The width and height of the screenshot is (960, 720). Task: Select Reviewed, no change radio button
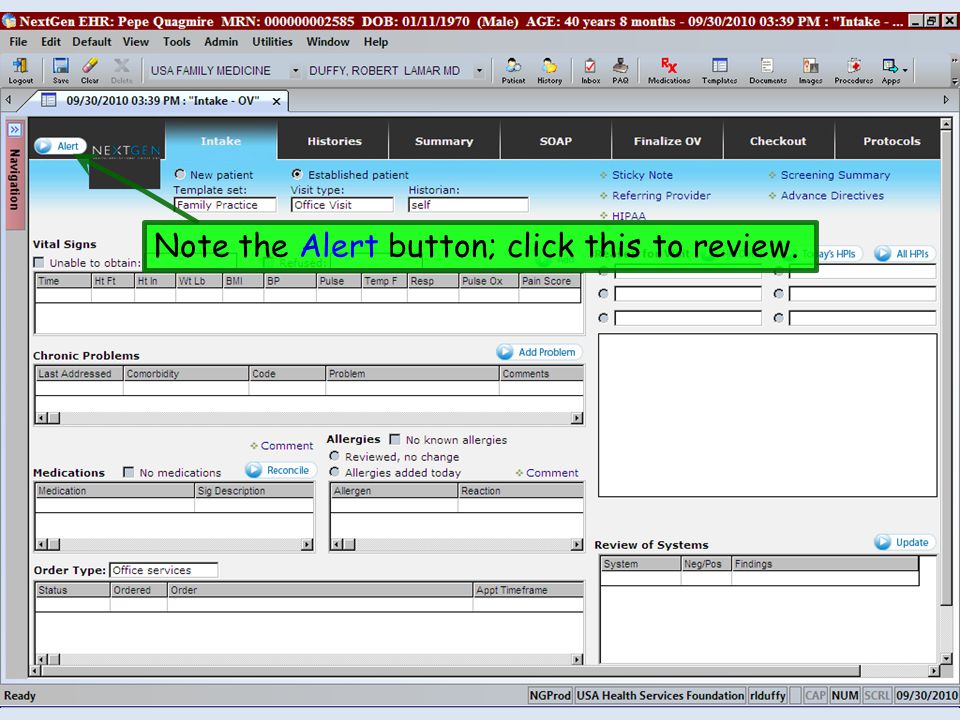(334, 456)
